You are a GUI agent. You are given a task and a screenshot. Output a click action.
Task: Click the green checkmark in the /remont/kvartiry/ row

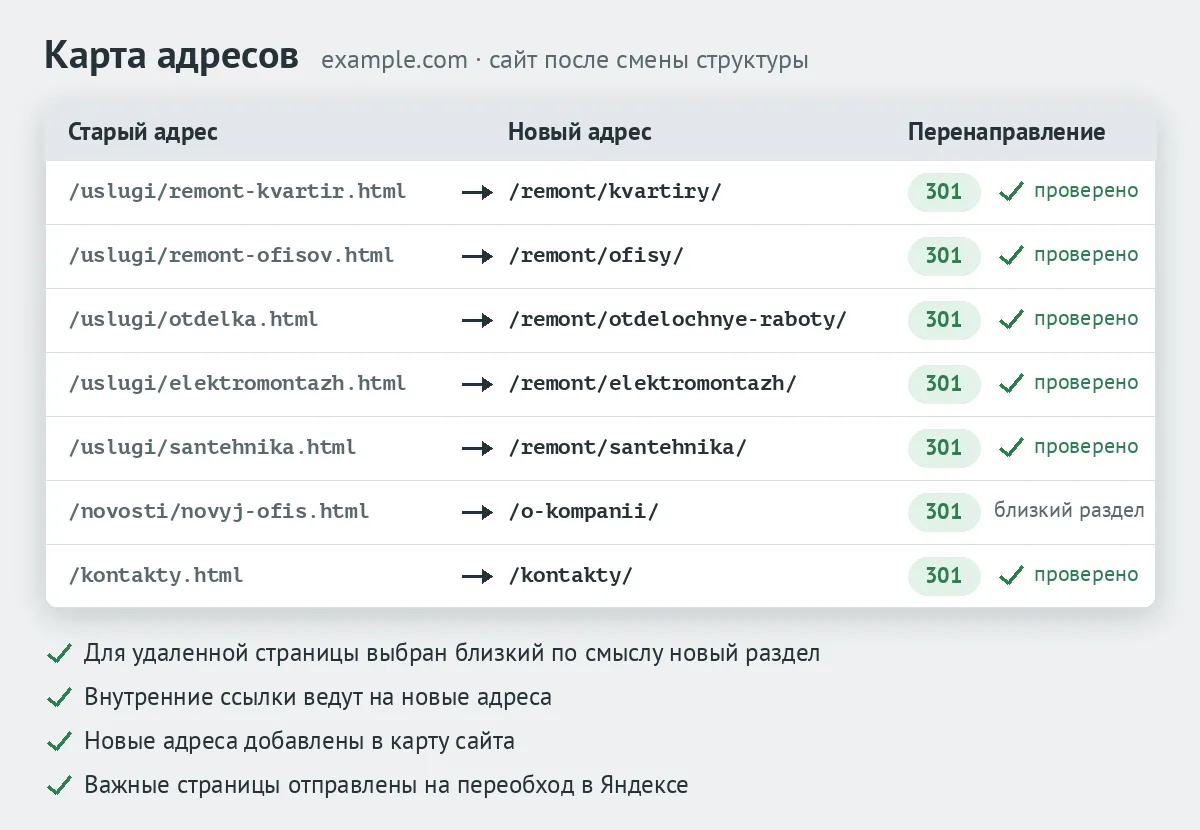(1011, 192)
